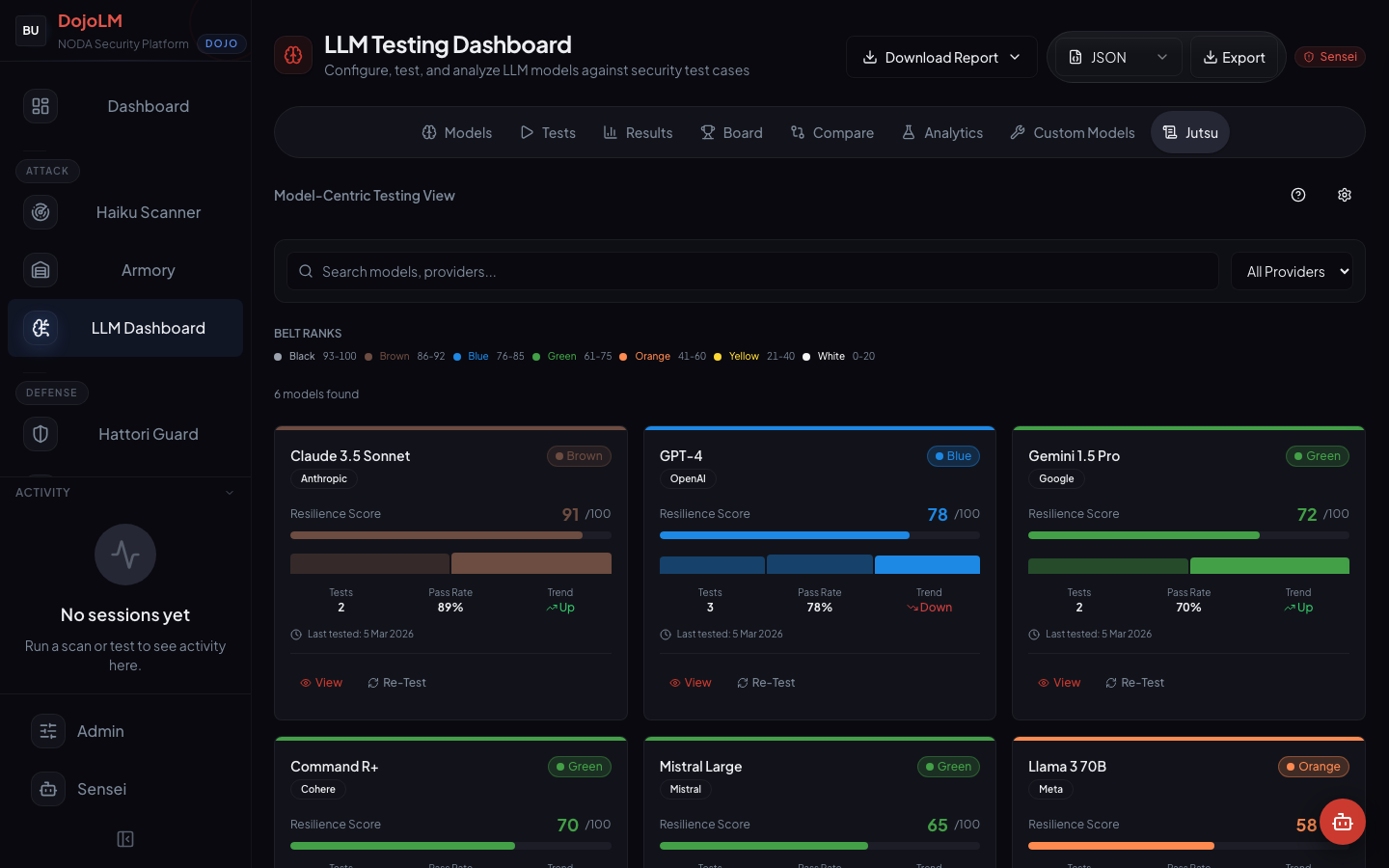This screenshot has height=868, width=1389.
Task: Open All Providers filter dropdown
Action: click(1293, 271)
